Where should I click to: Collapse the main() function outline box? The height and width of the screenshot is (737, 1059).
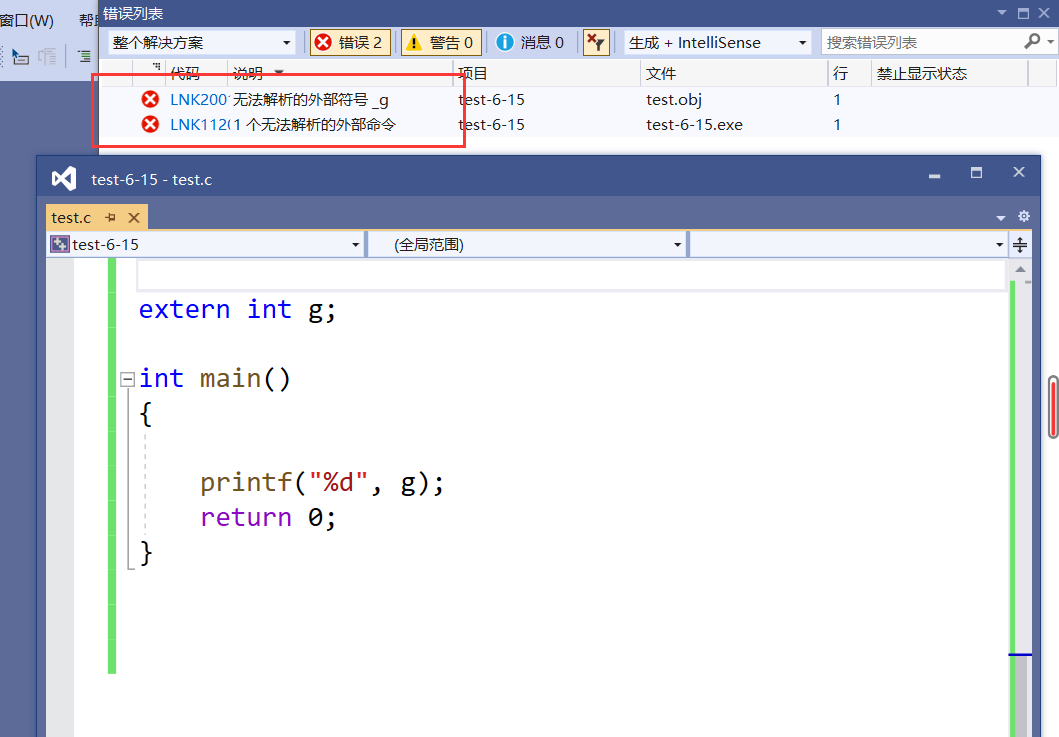click(x=127, y=379)
